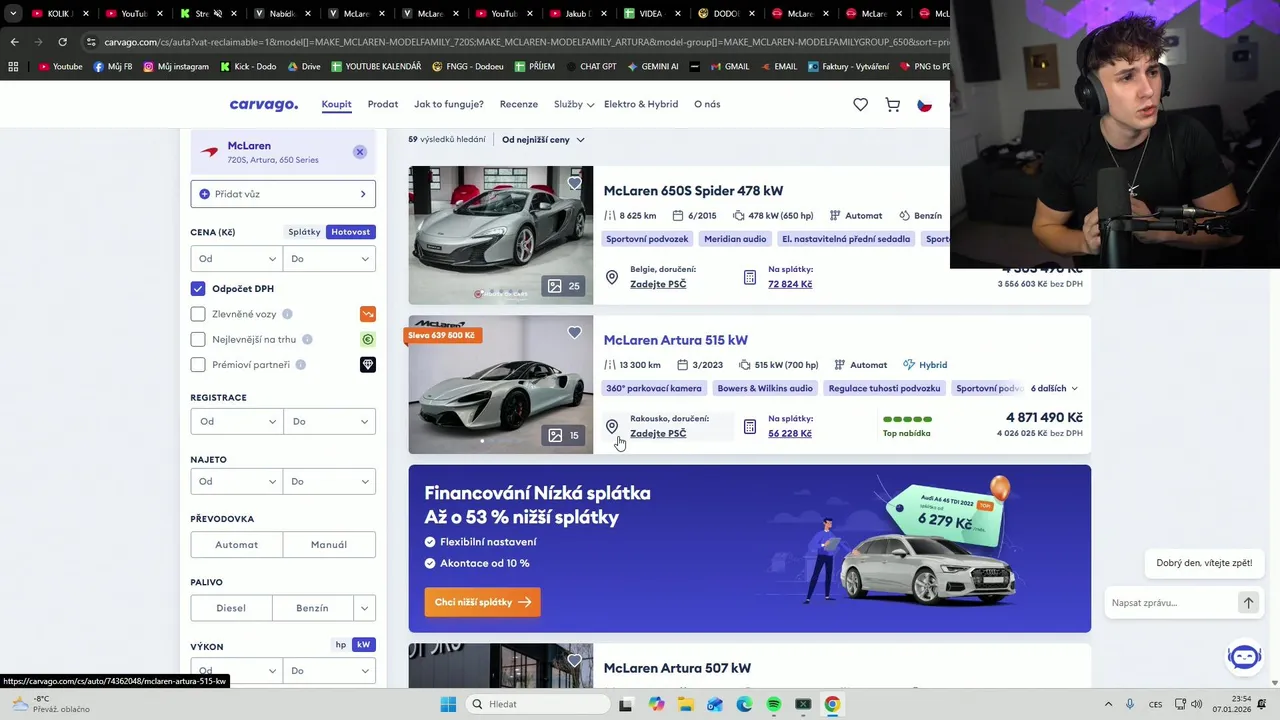The height and width of the screenshot is (720, 1280).
Task: Show info for Nejlevnější na trhu
Action: tap(307, 339)
